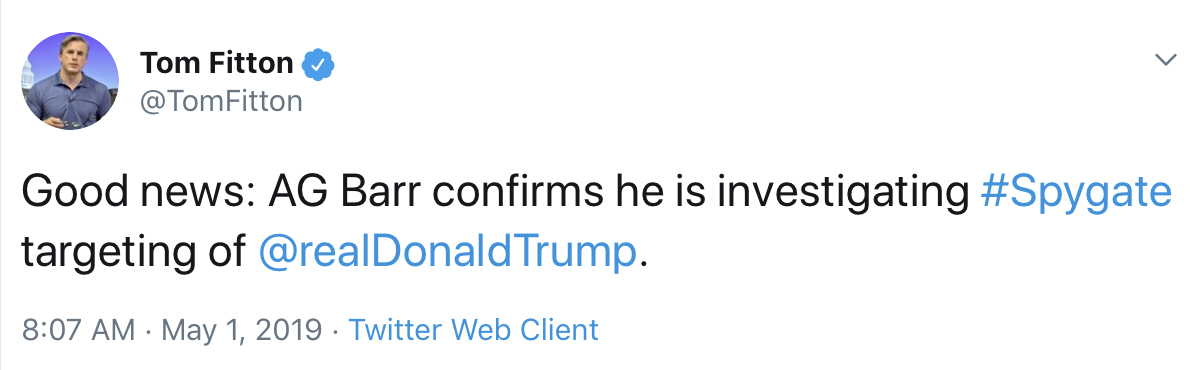Click the May 1, 2019 date
This screenshot has height=370, width=1196.
tap(242, 330)
